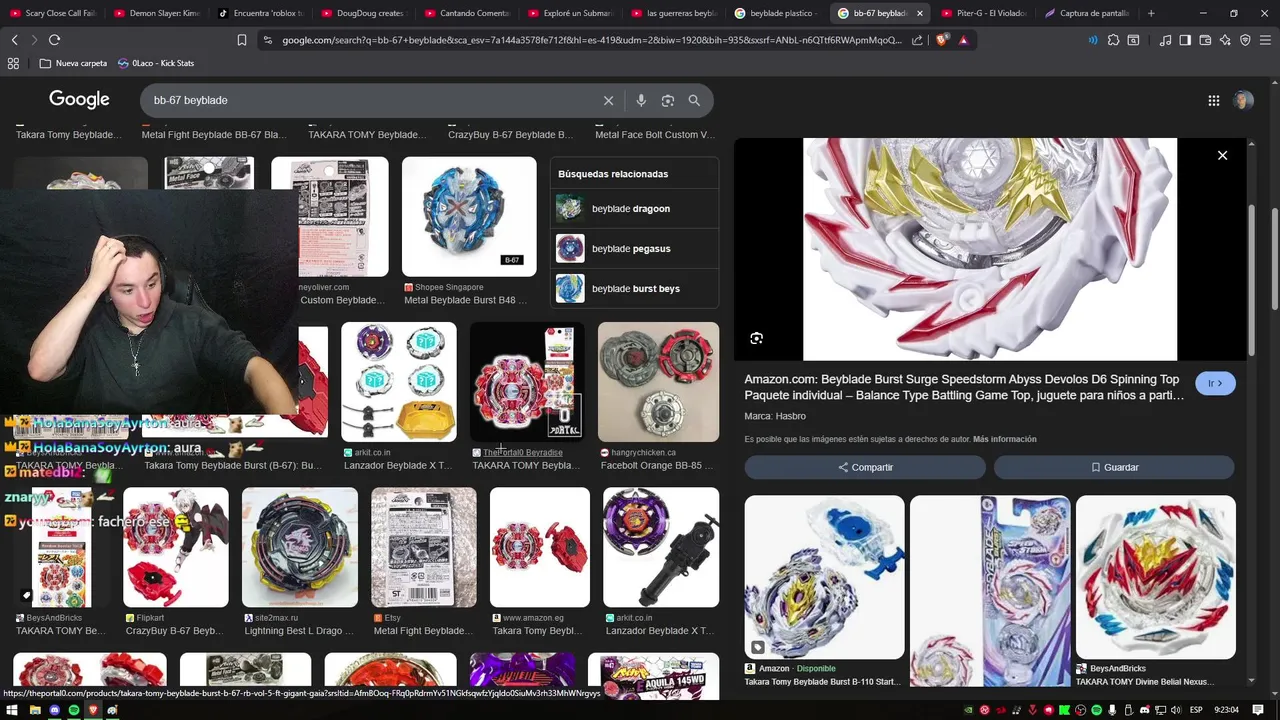This screenshot has height=720, width=1280.
Task: Switch to the beyblade plastico tab
Action: click(x=776, y=13)
